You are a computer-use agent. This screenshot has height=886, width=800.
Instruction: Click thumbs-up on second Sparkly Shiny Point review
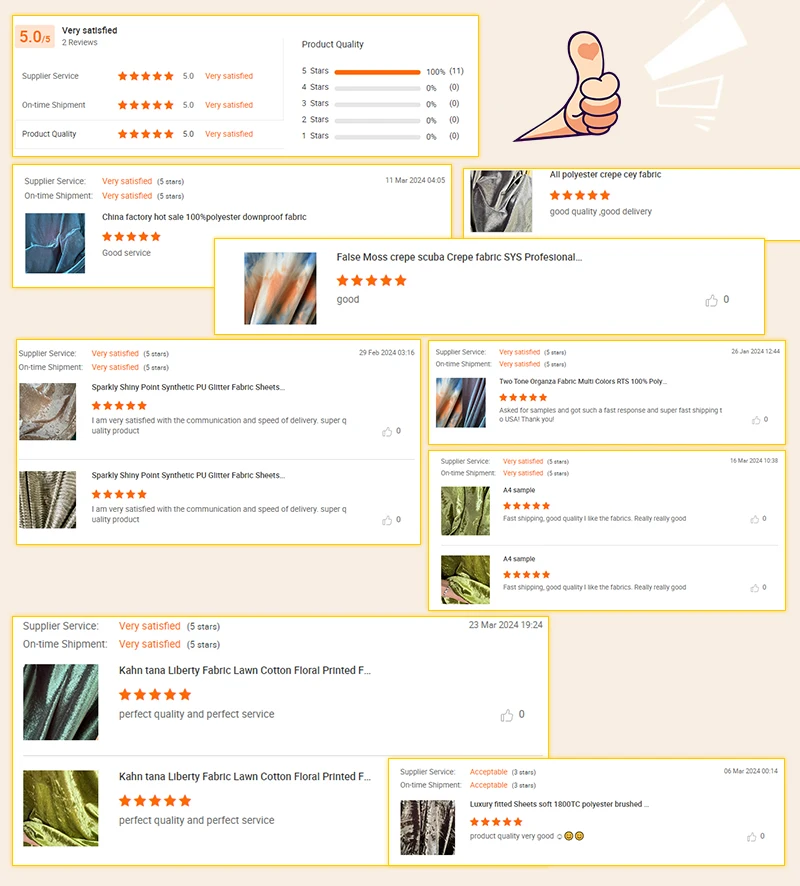387,520
